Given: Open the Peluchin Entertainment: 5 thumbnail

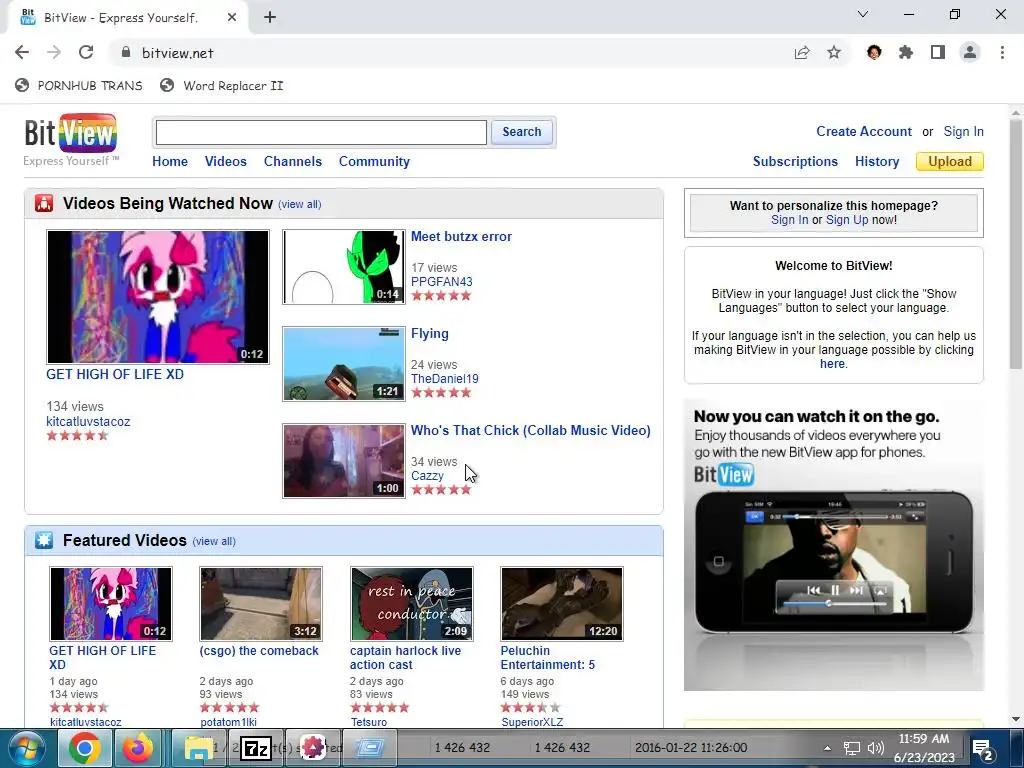Looking at the screenshot, I should pos(562,604).
